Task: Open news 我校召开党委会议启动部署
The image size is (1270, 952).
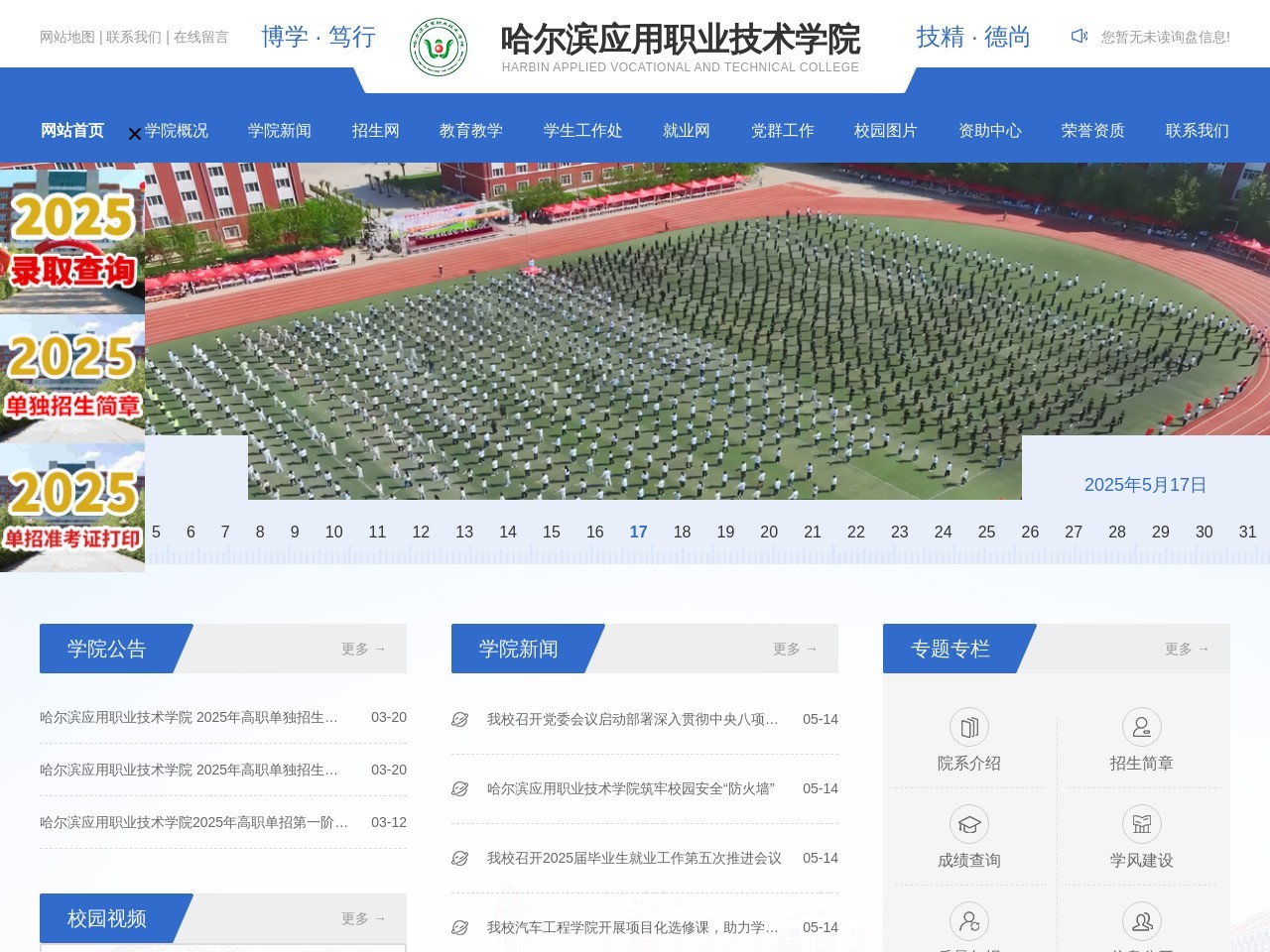Action: [x=633, y=719]
